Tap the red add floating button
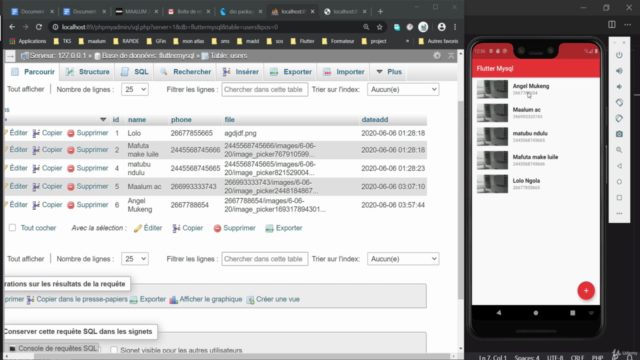 click(586, 291)
